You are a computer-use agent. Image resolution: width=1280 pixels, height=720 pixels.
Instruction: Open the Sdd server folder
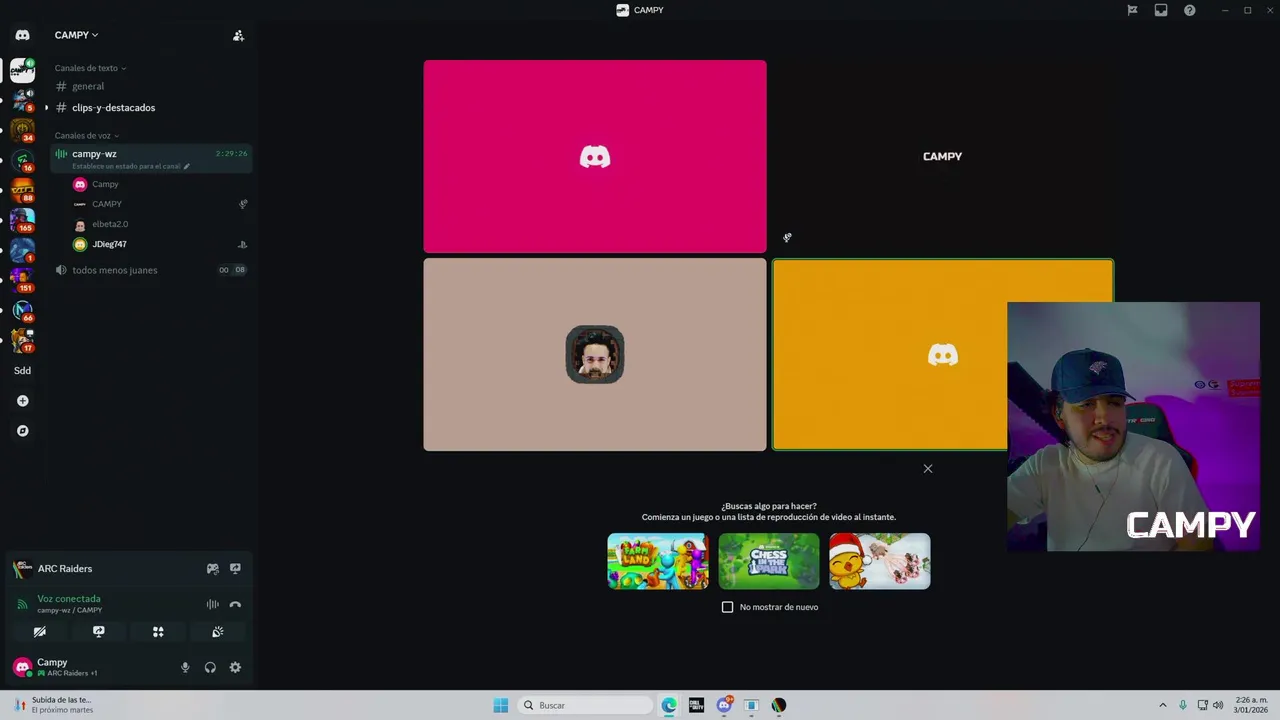[22, 370]
